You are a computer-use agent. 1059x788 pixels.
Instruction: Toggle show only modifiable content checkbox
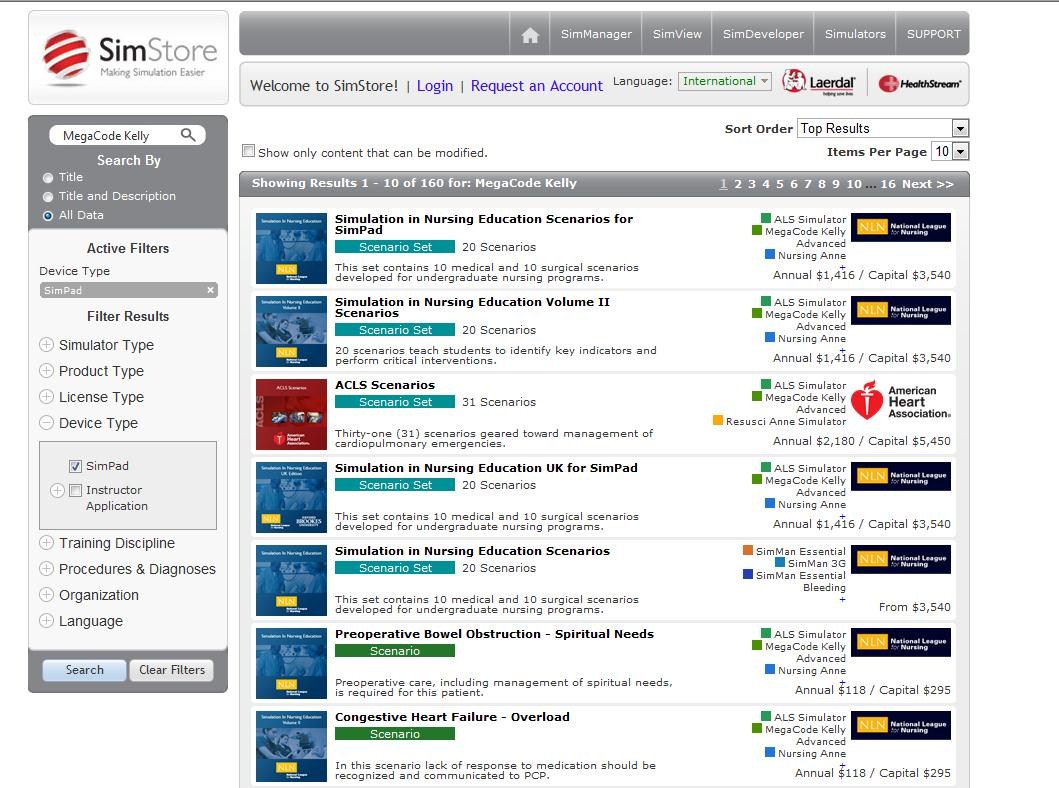pyautogui.click(x=249, y=151)
